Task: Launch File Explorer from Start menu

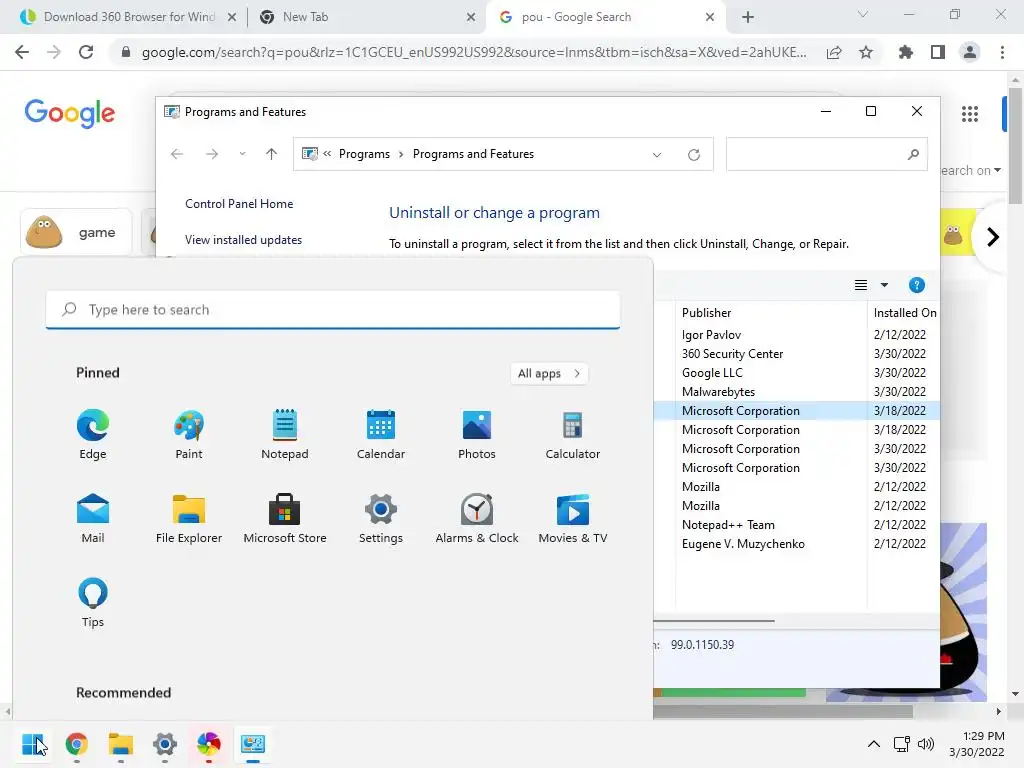Action: [189, 519]
